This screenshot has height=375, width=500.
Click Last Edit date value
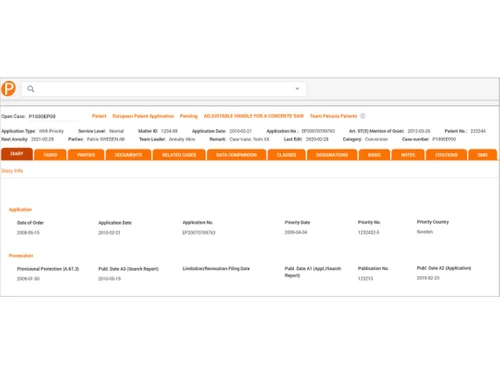coord(317,139)
